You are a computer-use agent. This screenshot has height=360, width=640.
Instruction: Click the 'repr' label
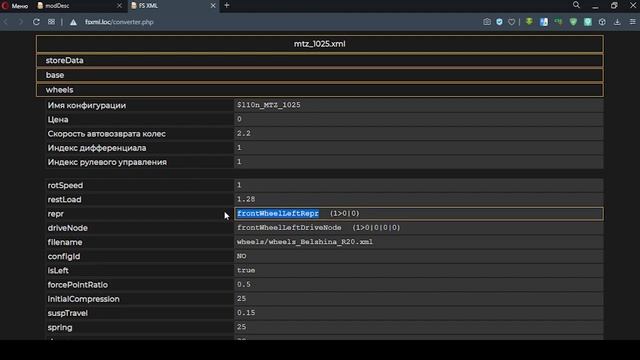(x=56, y=214)
